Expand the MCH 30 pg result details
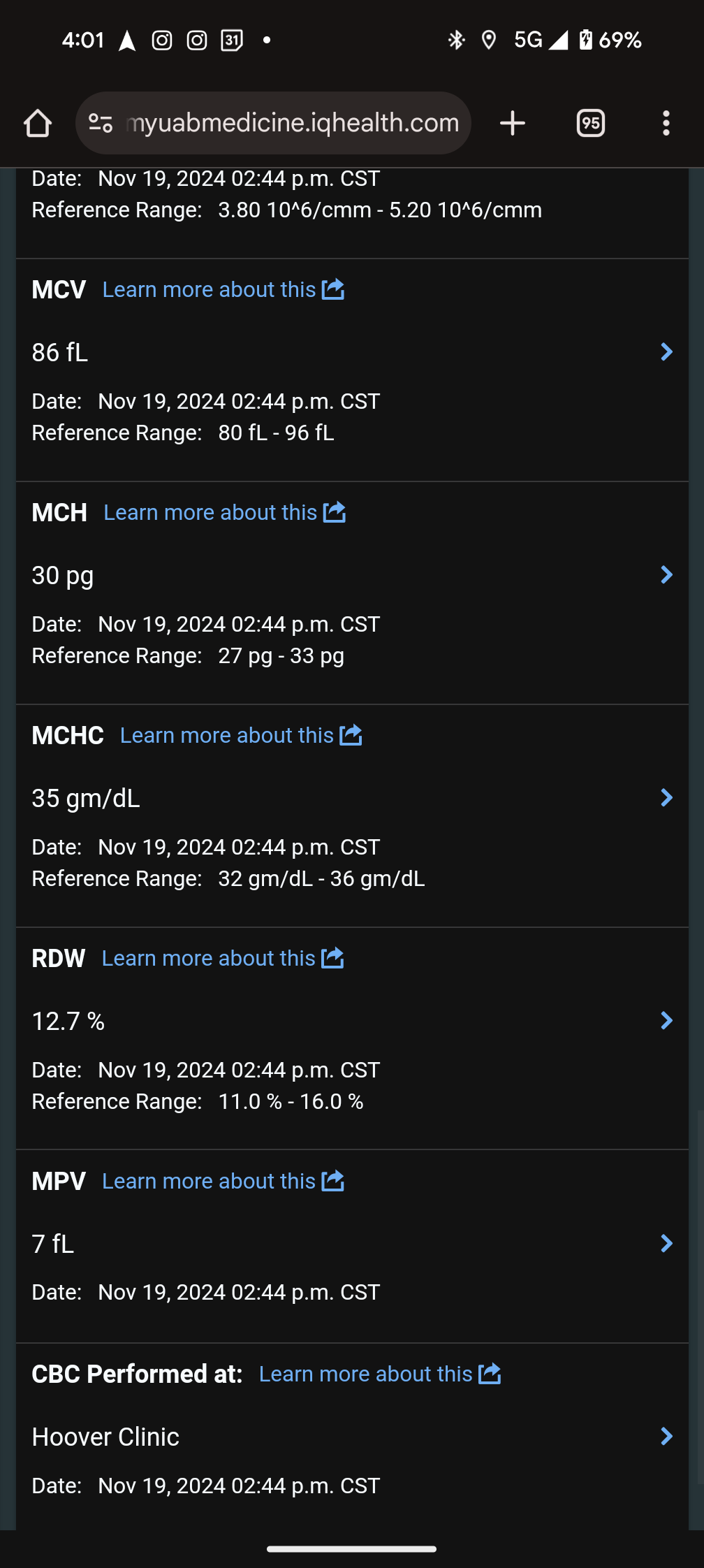The width and height of the screenshot is (704, 1568). pos(666,575)
